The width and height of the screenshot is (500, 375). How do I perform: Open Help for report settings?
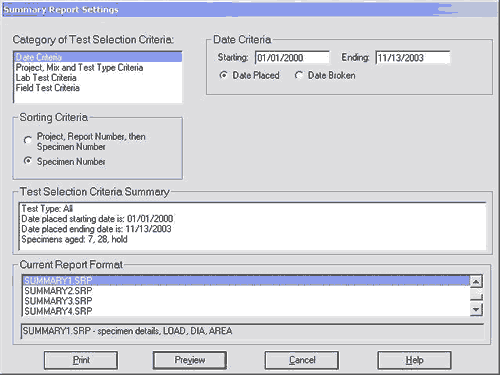coord(414,360)
